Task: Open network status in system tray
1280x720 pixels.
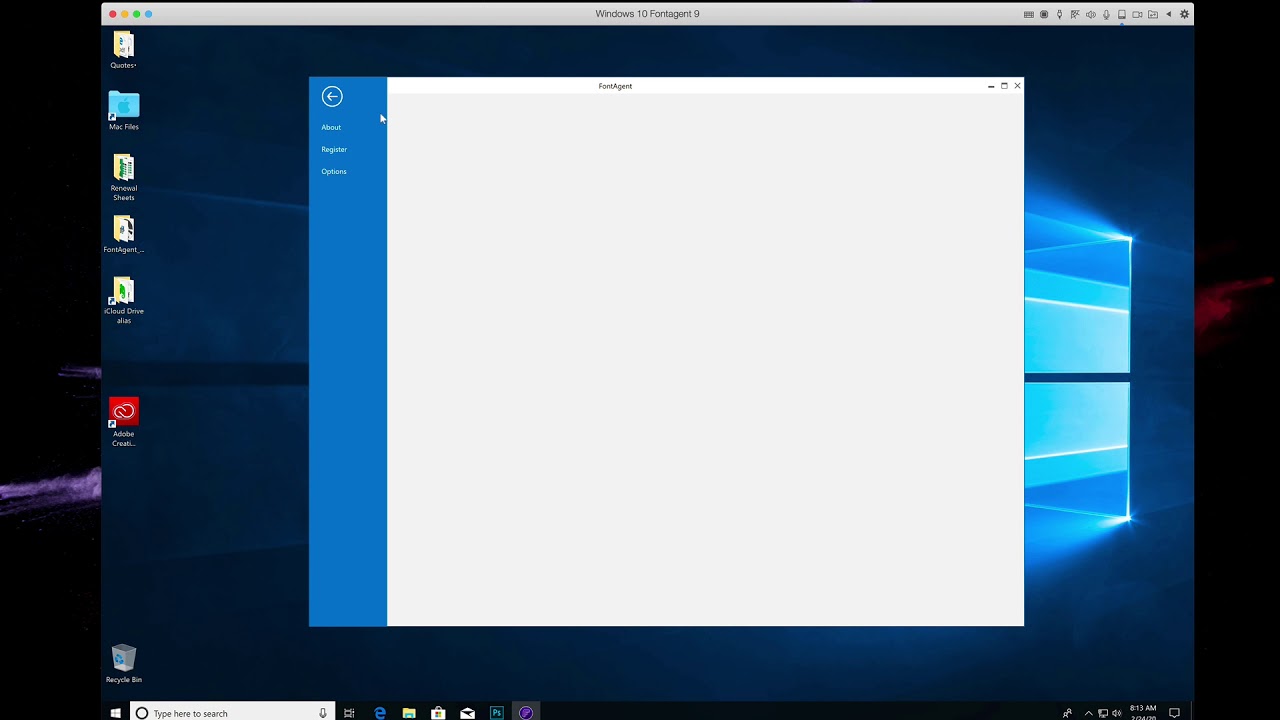Action: pos(1103,714)
